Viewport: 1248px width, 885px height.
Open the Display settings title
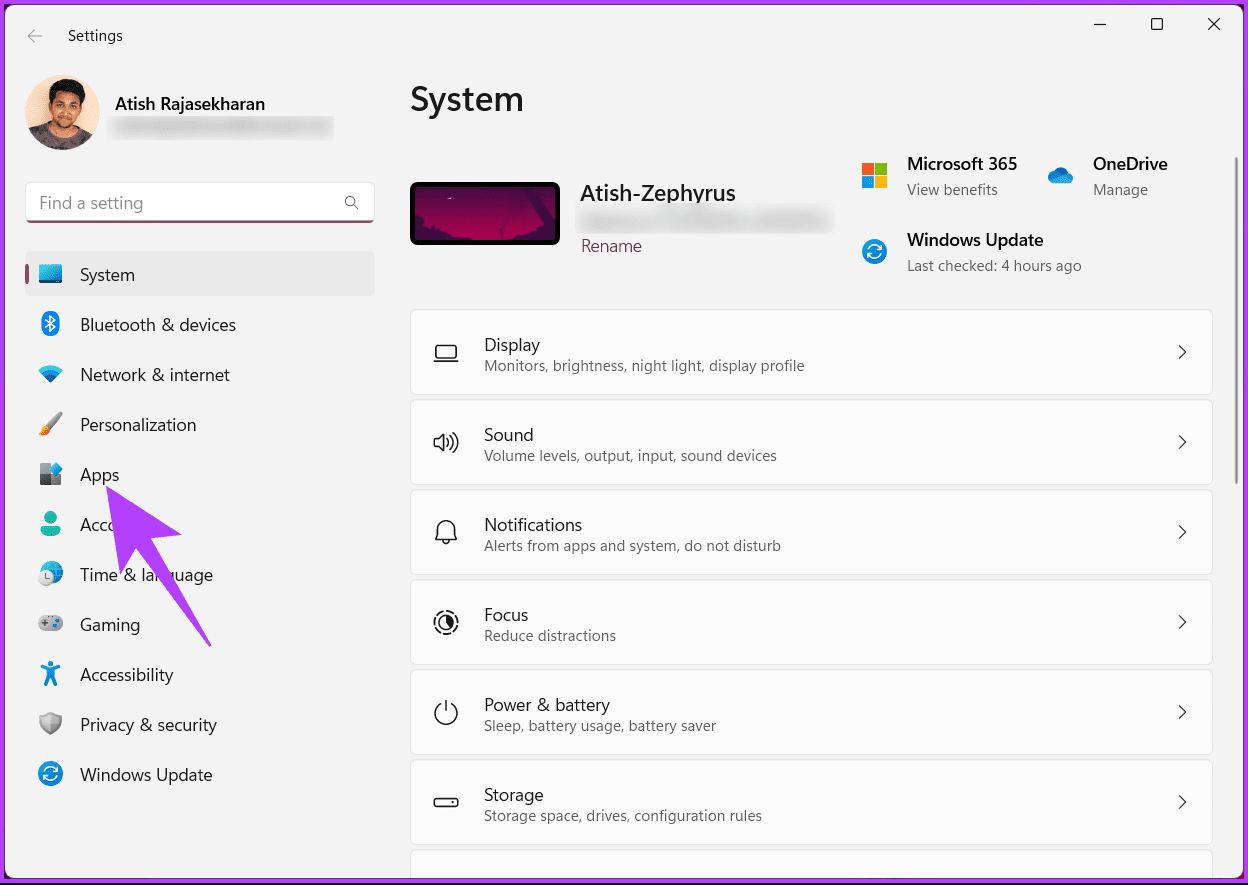coord(512,345)
